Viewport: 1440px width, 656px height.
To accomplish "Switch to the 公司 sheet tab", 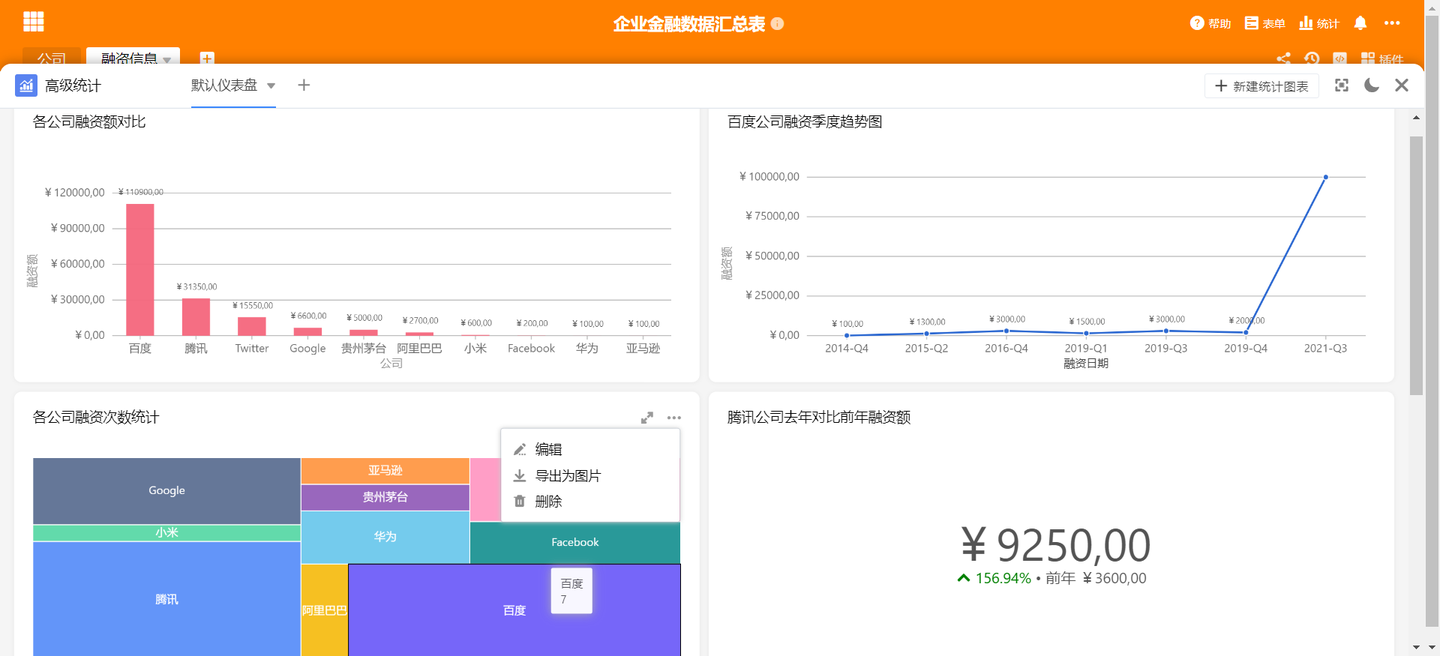I will 51,57.
